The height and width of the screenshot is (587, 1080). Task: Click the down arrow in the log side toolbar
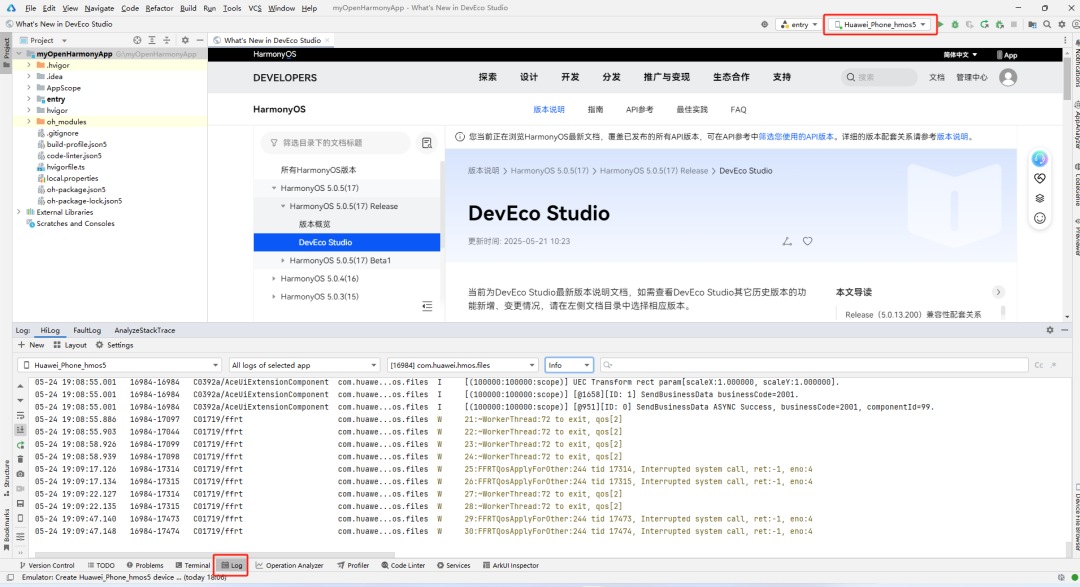[x=20, y=401]
